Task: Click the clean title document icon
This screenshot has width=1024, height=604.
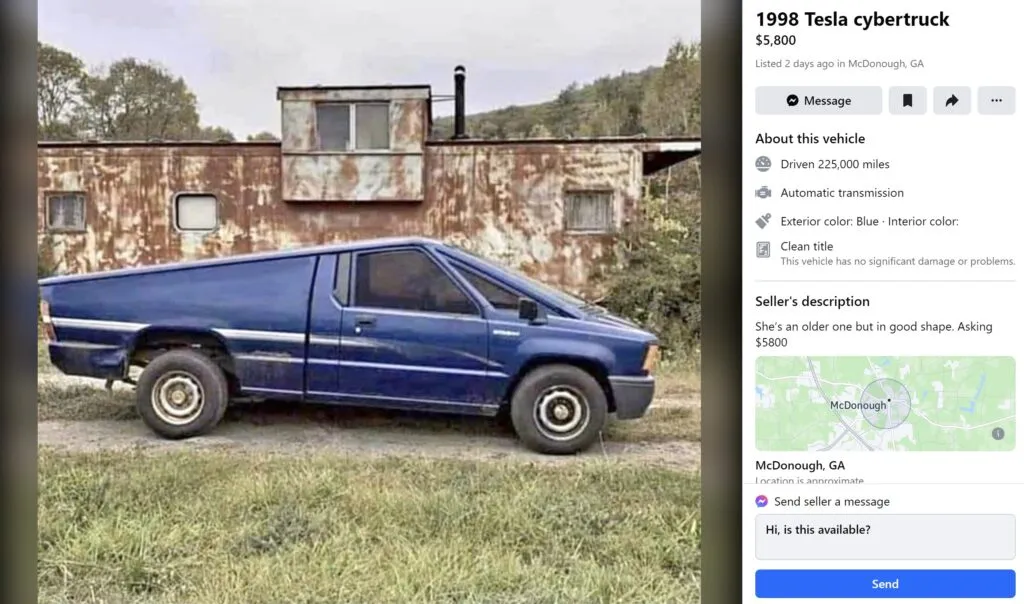Action: pyautogui.click(x=763, y=249)
